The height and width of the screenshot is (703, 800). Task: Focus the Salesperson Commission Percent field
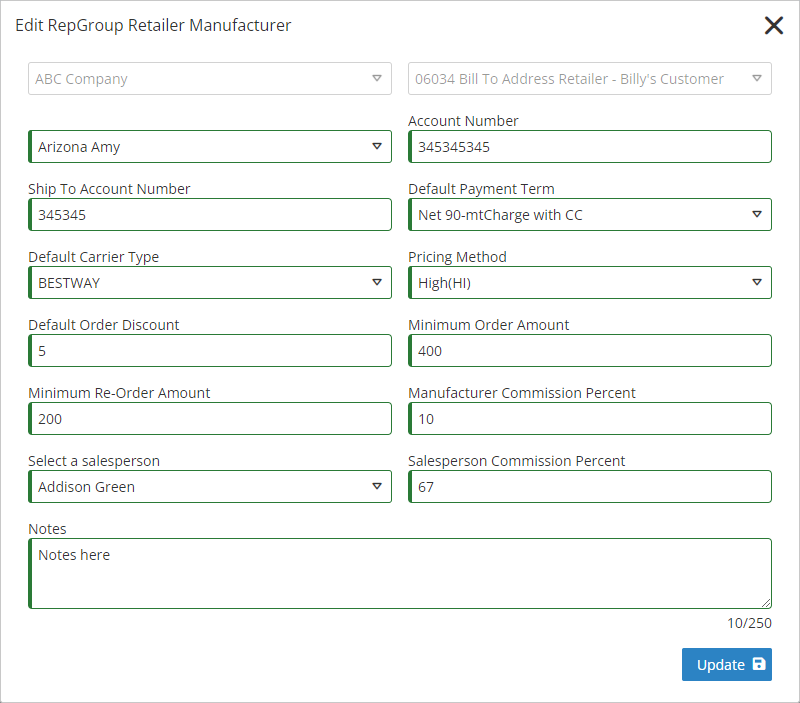click(590, 487)
